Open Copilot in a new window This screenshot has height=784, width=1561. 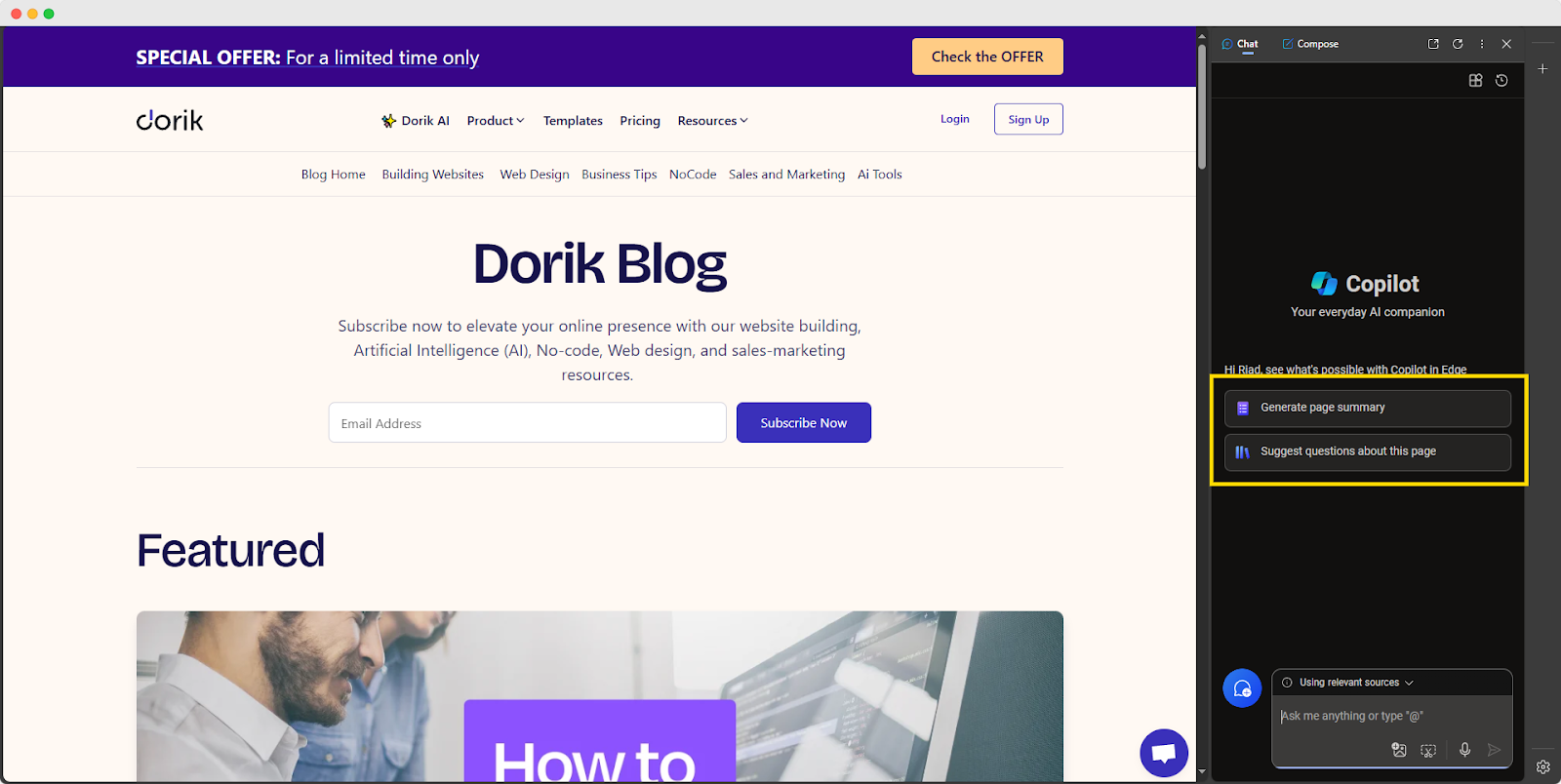[1433, 44]
